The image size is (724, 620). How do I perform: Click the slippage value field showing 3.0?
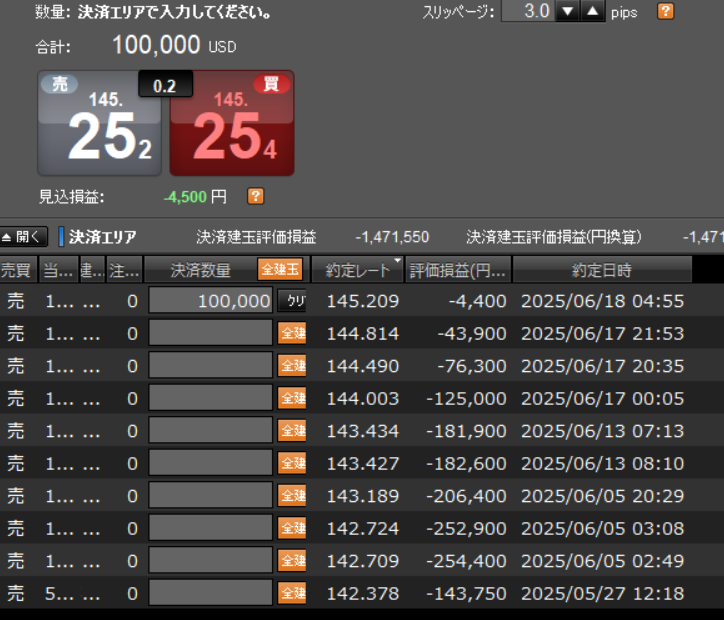[525, 12]
